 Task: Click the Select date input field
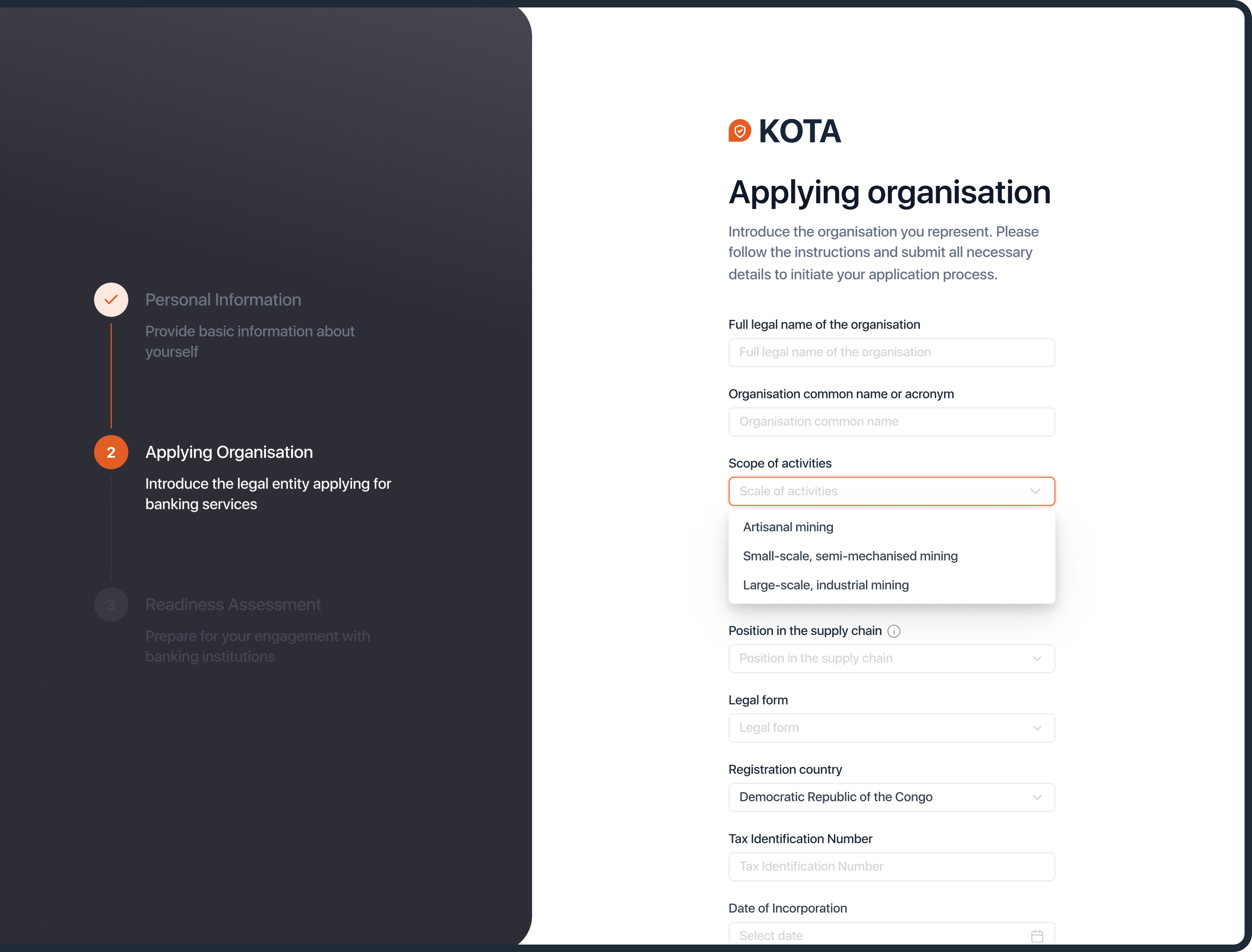873,935
